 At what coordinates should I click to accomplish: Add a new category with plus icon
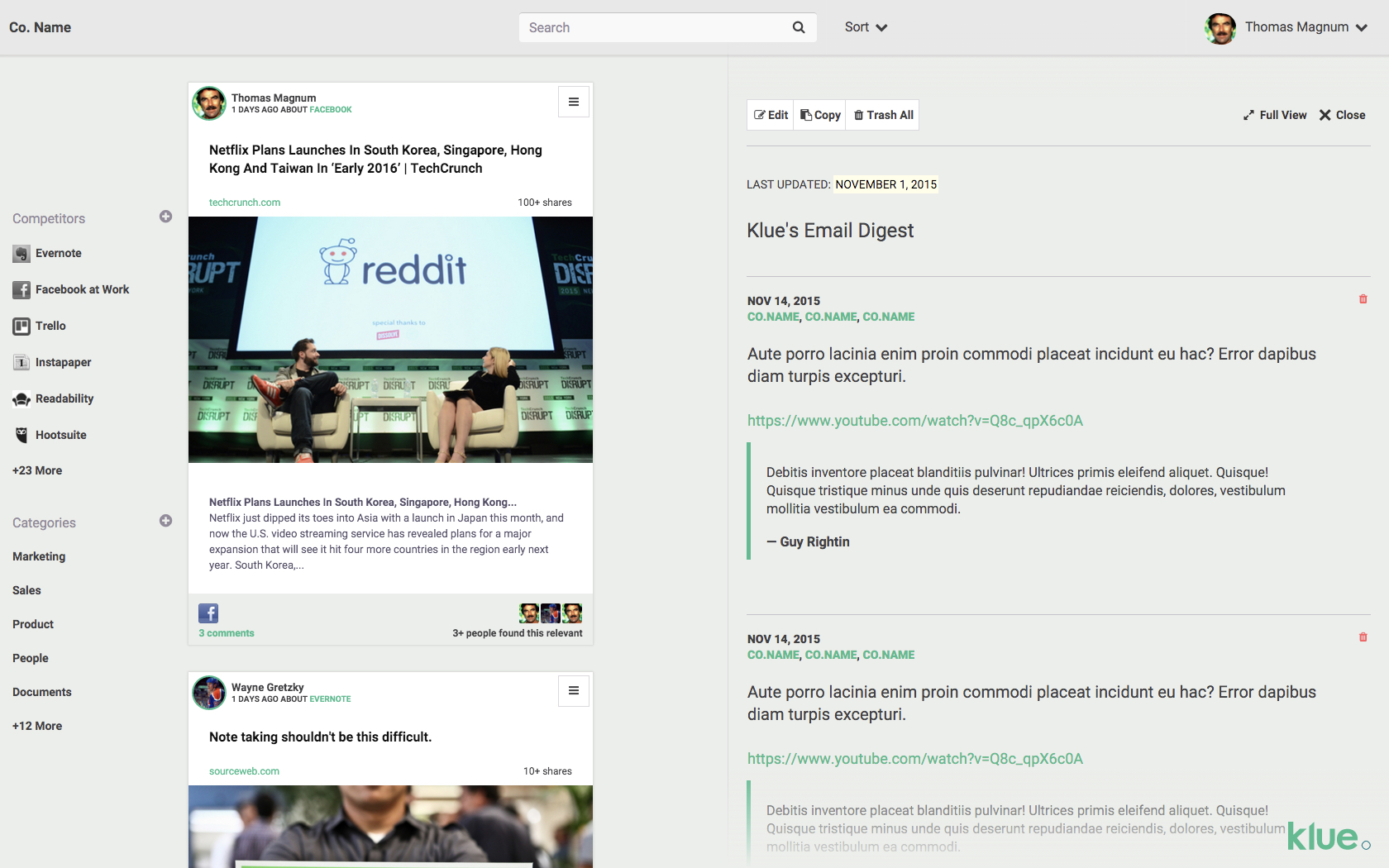(x=165, y=521)
